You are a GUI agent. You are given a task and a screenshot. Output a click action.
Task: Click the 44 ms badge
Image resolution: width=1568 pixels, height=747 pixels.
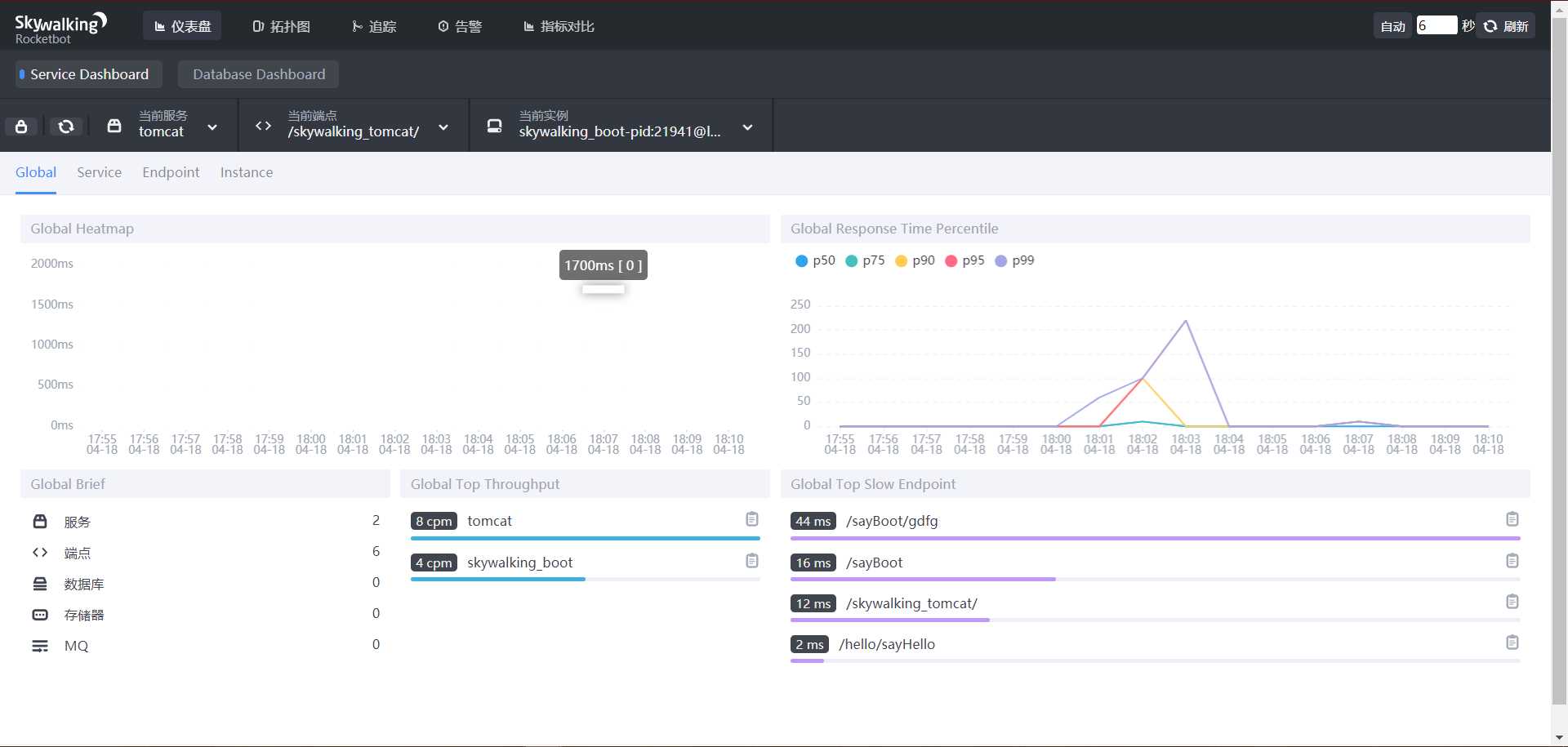813,521
